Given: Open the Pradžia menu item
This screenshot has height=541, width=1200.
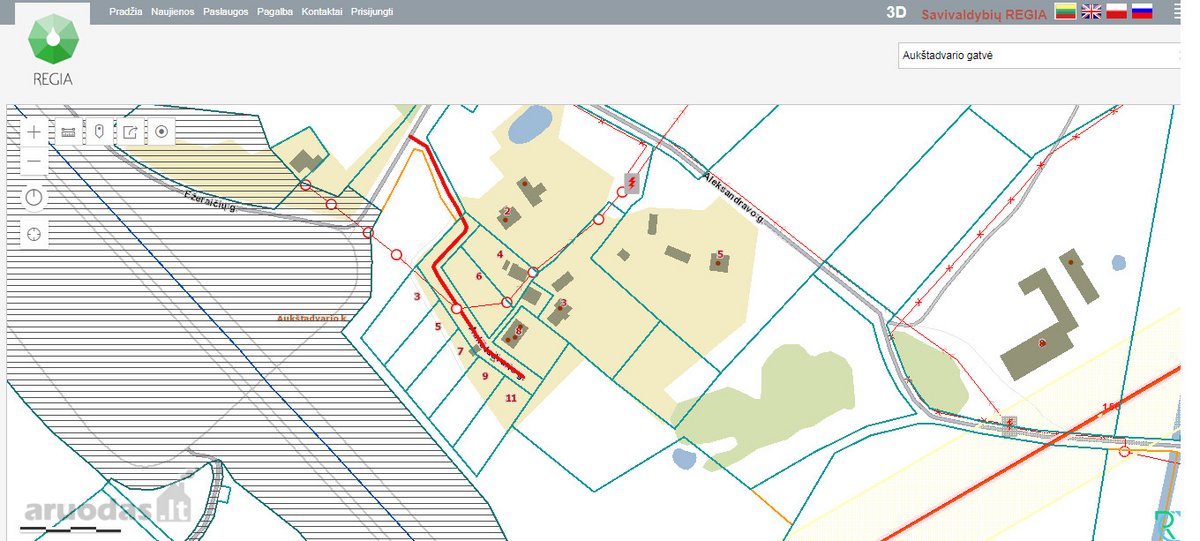Looking at the screenshot, I should (127, 12).
